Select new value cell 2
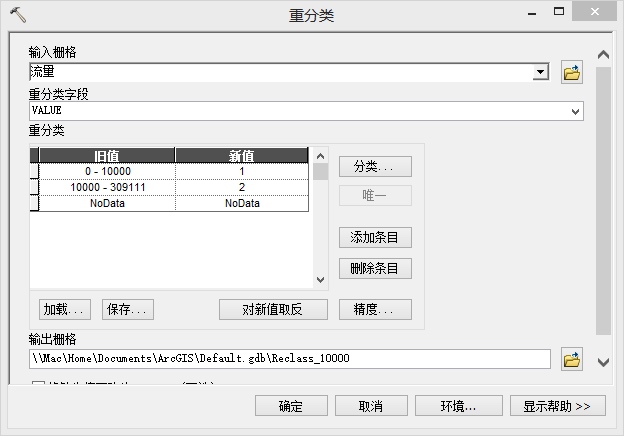This screenshot has height=436, width=624. (x=242, y=187)
